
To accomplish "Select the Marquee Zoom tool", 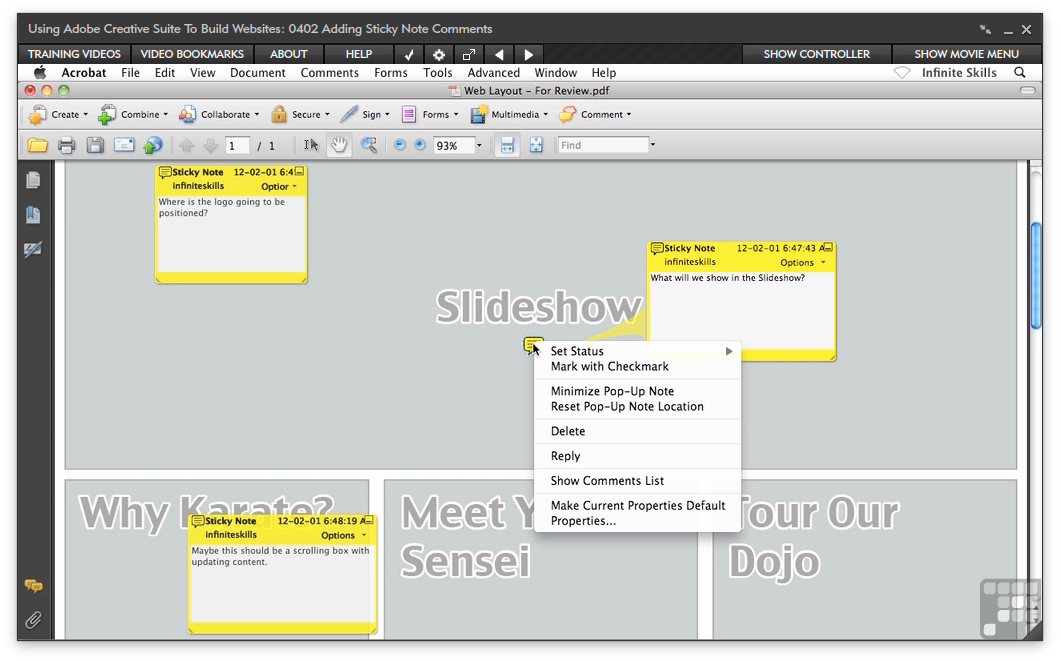I will [368, 145].
